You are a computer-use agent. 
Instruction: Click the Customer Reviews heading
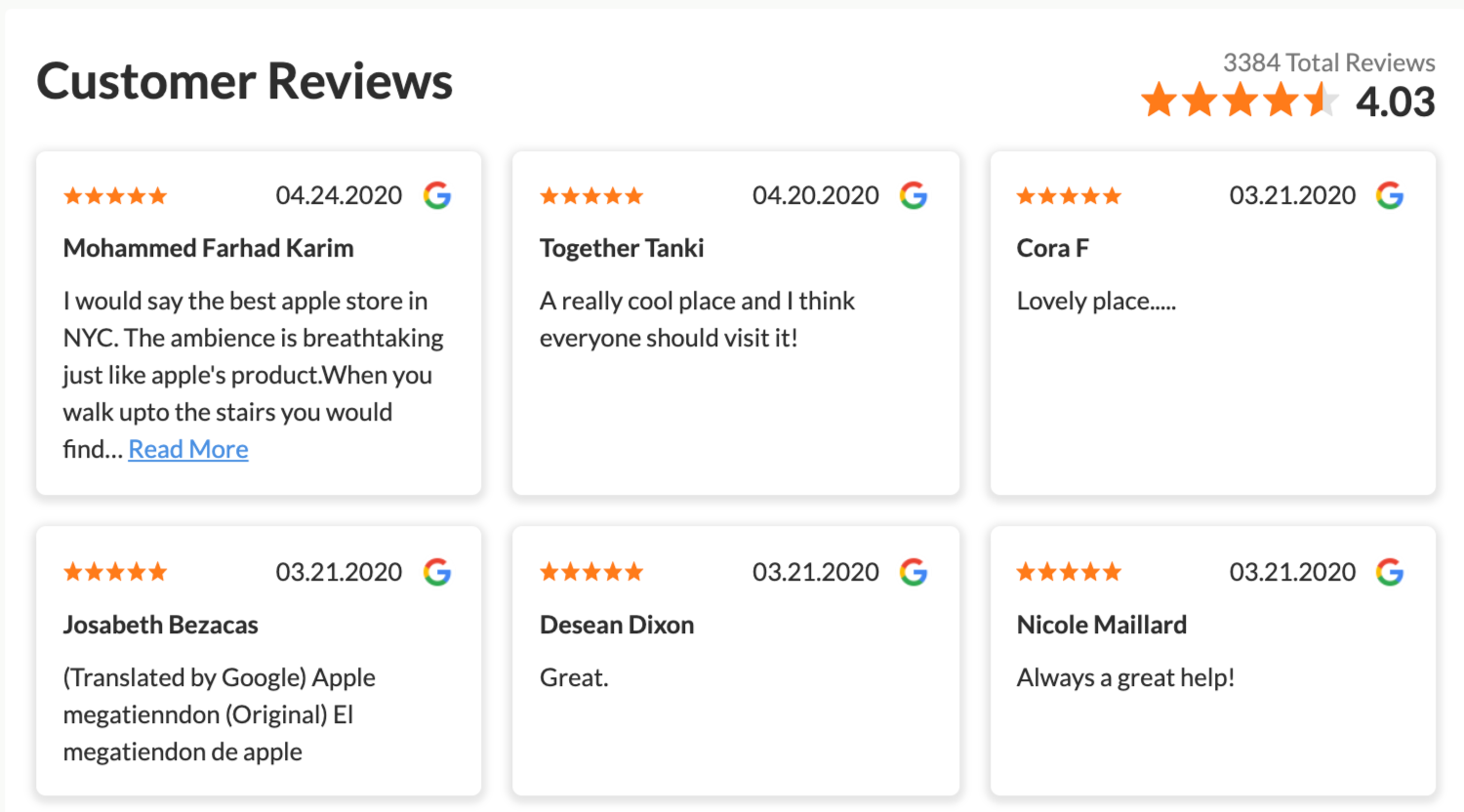click(245, 81)
